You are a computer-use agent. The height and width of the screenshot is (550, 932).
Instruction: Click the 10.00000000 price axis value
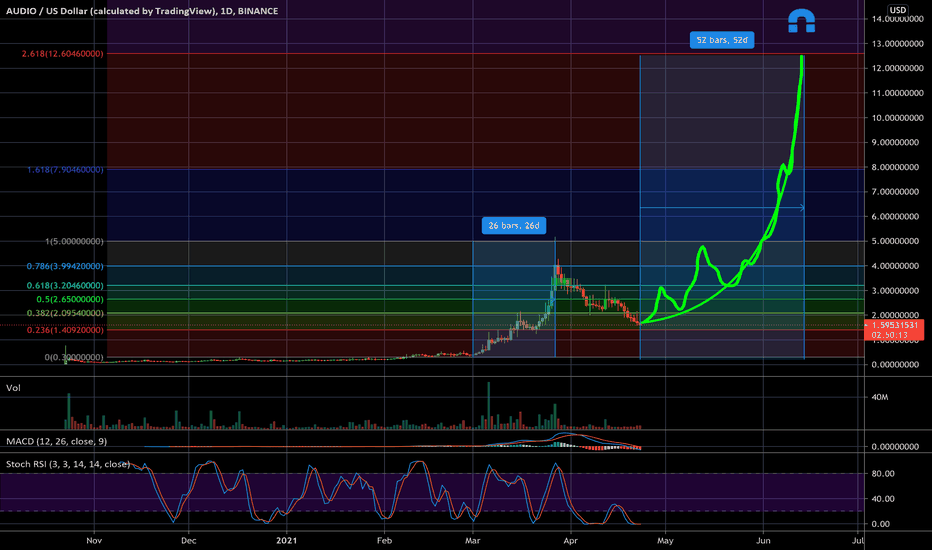click(898, 118)
